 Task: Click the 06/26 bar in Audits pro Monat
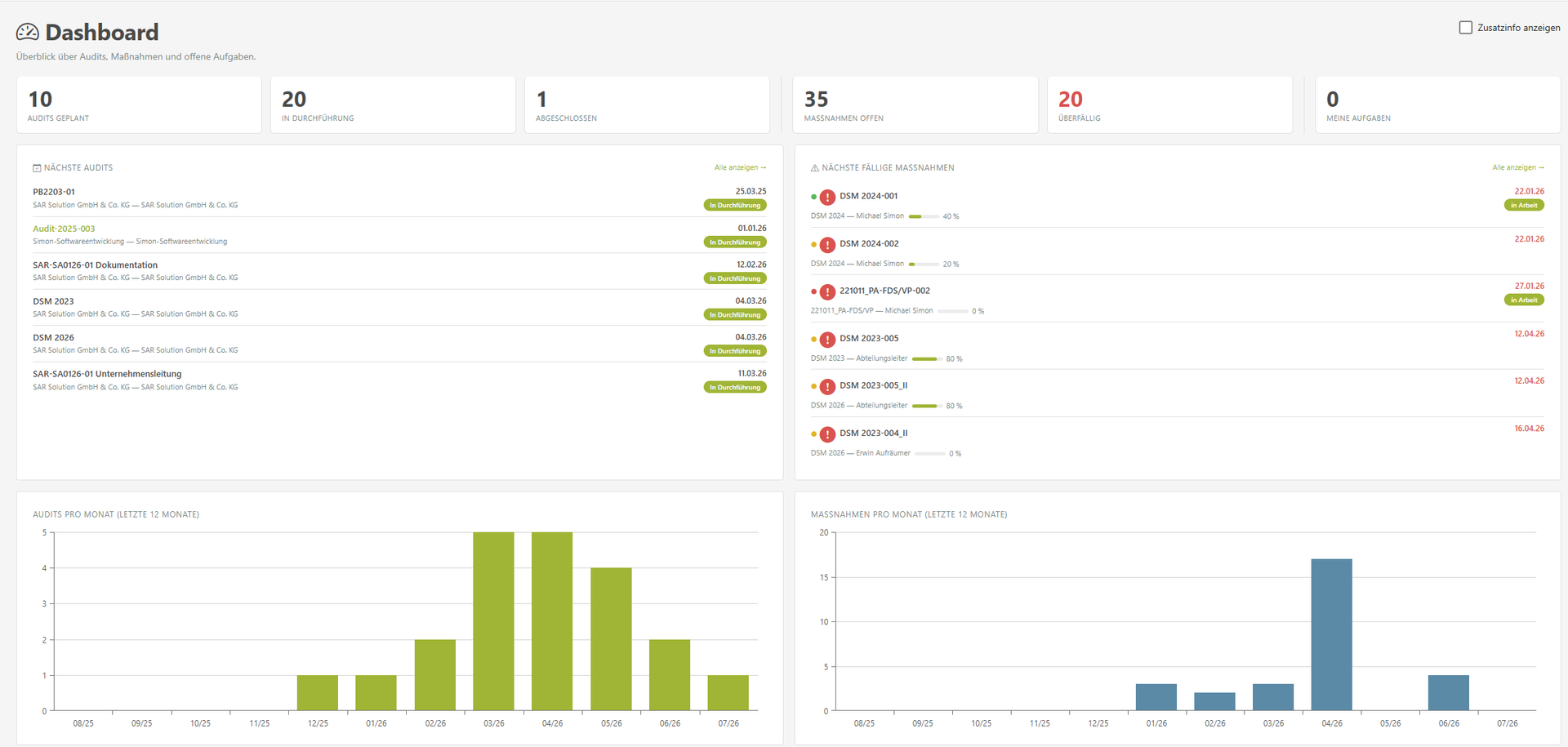click(x=670, y=675)
